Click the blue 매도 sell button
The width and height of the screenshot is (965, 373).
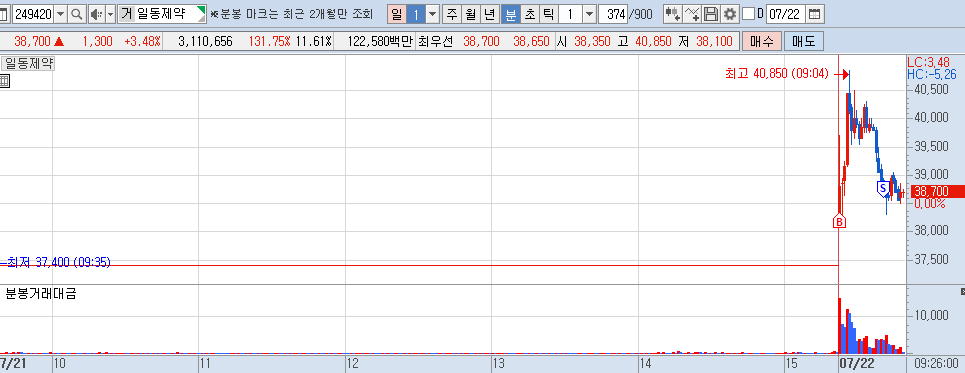coord(803,42)
